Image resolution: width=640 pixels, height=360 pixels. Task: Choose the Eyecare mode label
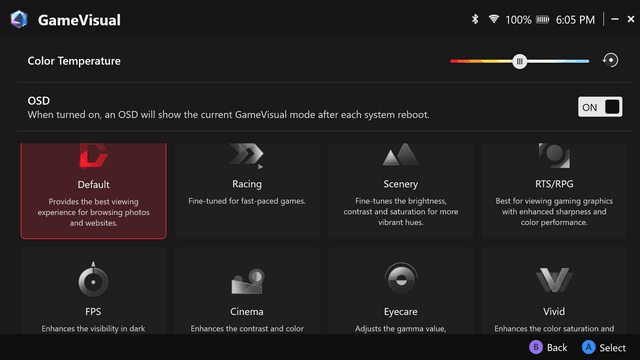pyautogui.click(x=400, y=312)
